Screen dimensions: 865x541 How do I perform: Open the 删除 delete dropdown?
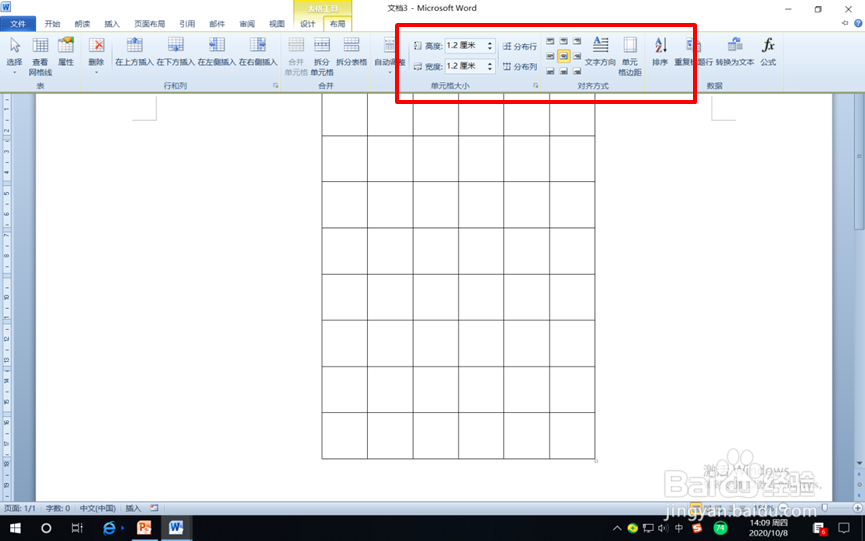[97, 55]
